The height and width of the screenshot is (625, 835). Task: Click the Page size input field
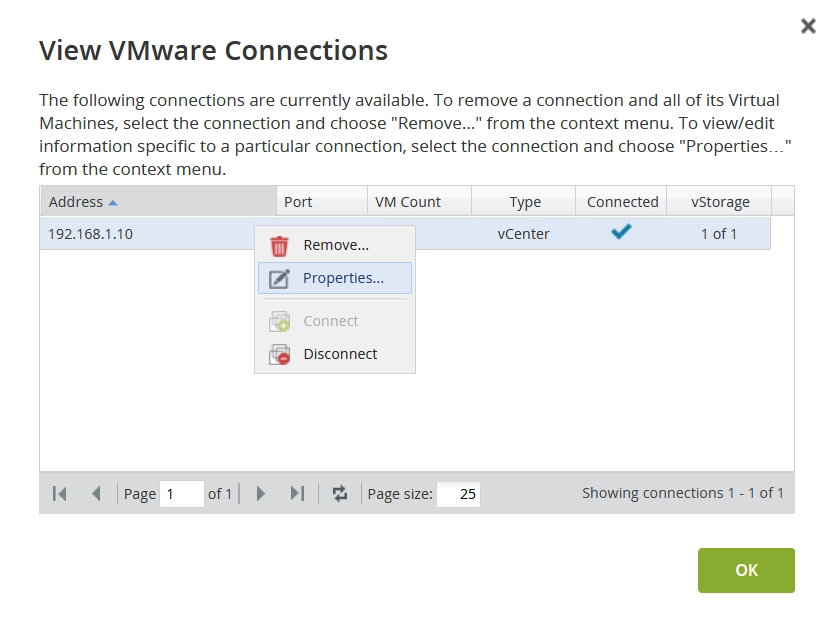click(x=458, y=494)
